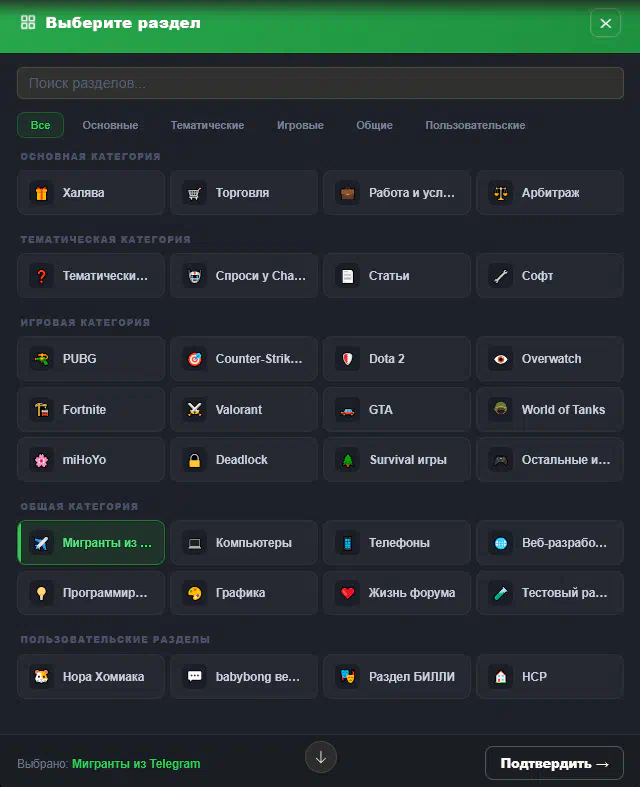Close the section picker dialog
The image size is (640, 787).
(605, 23)
